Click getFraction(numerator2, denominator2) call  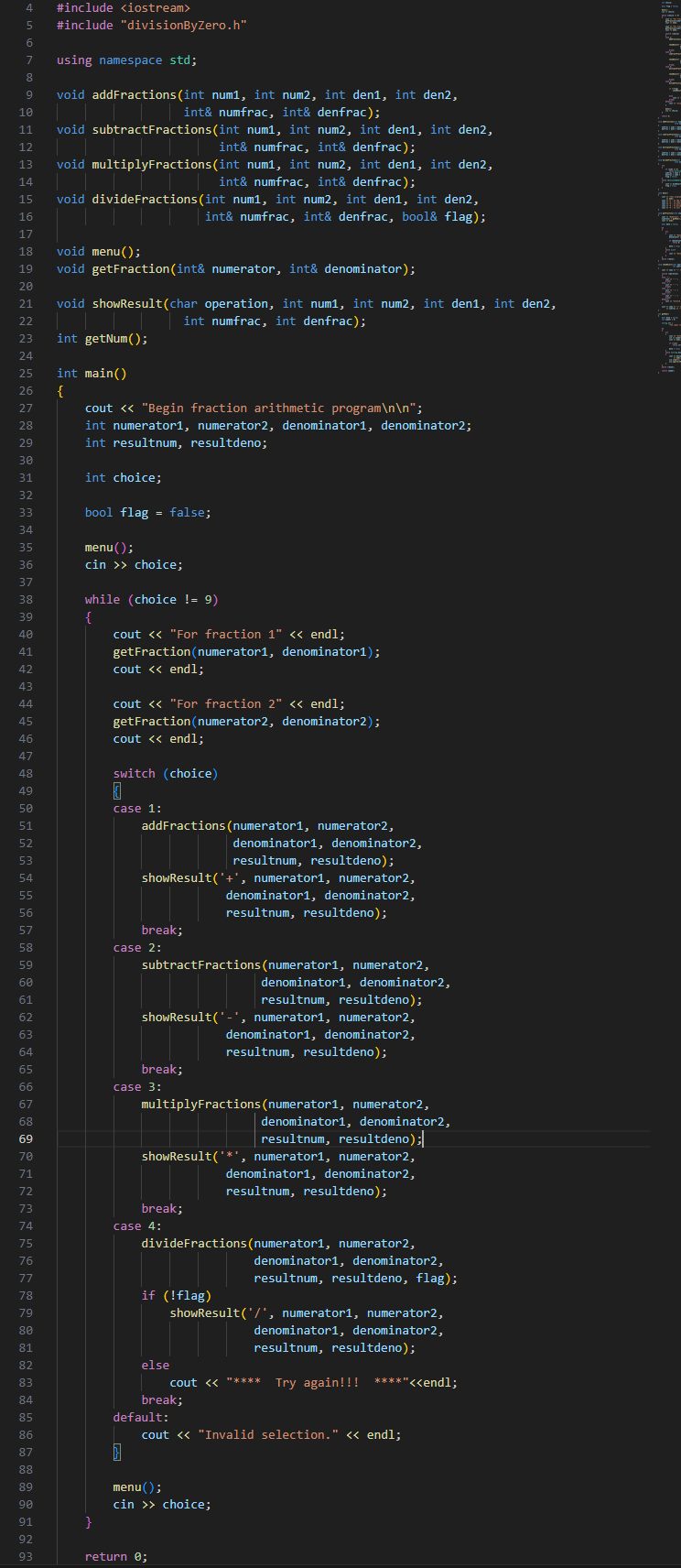click(x=247, y=721)
